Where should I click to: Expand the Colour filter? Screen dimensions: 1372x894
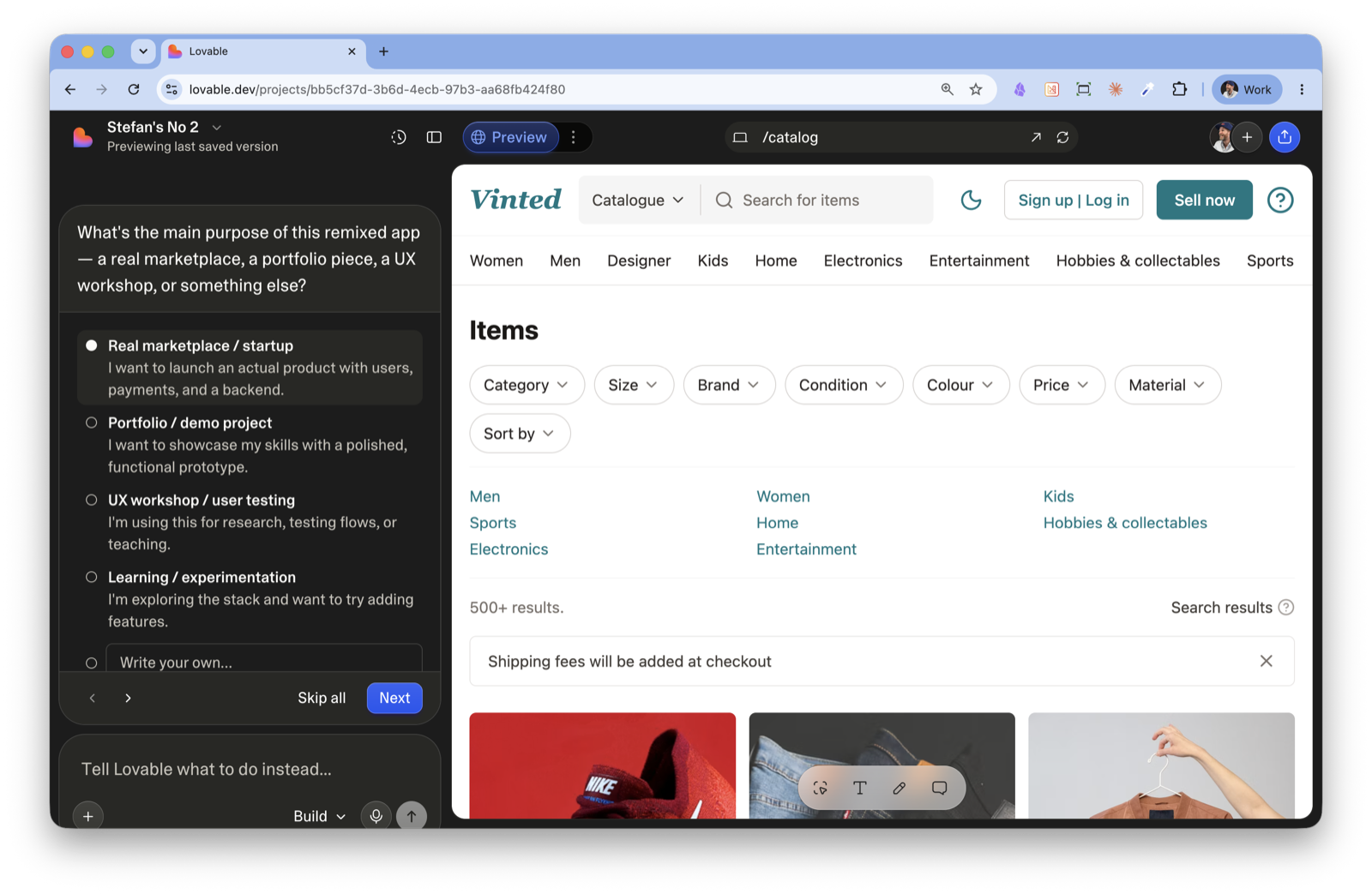tap(960, 385)
